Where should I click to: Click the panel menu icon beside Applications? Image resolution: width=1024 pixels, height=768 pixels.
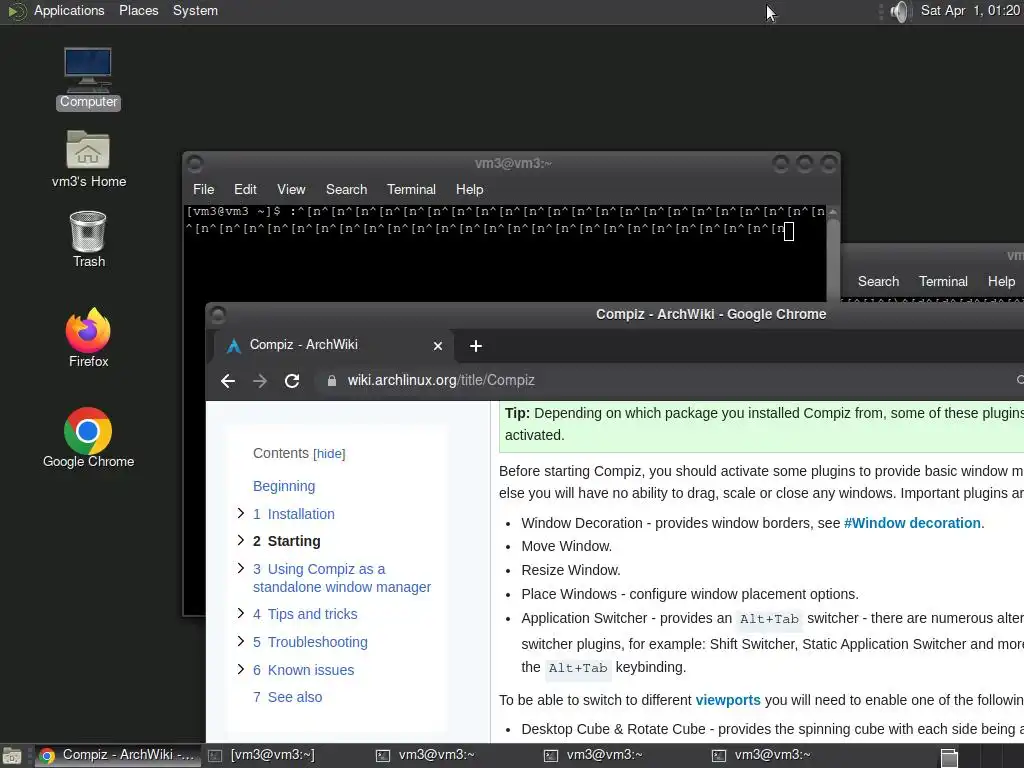(x=16, y=11)
